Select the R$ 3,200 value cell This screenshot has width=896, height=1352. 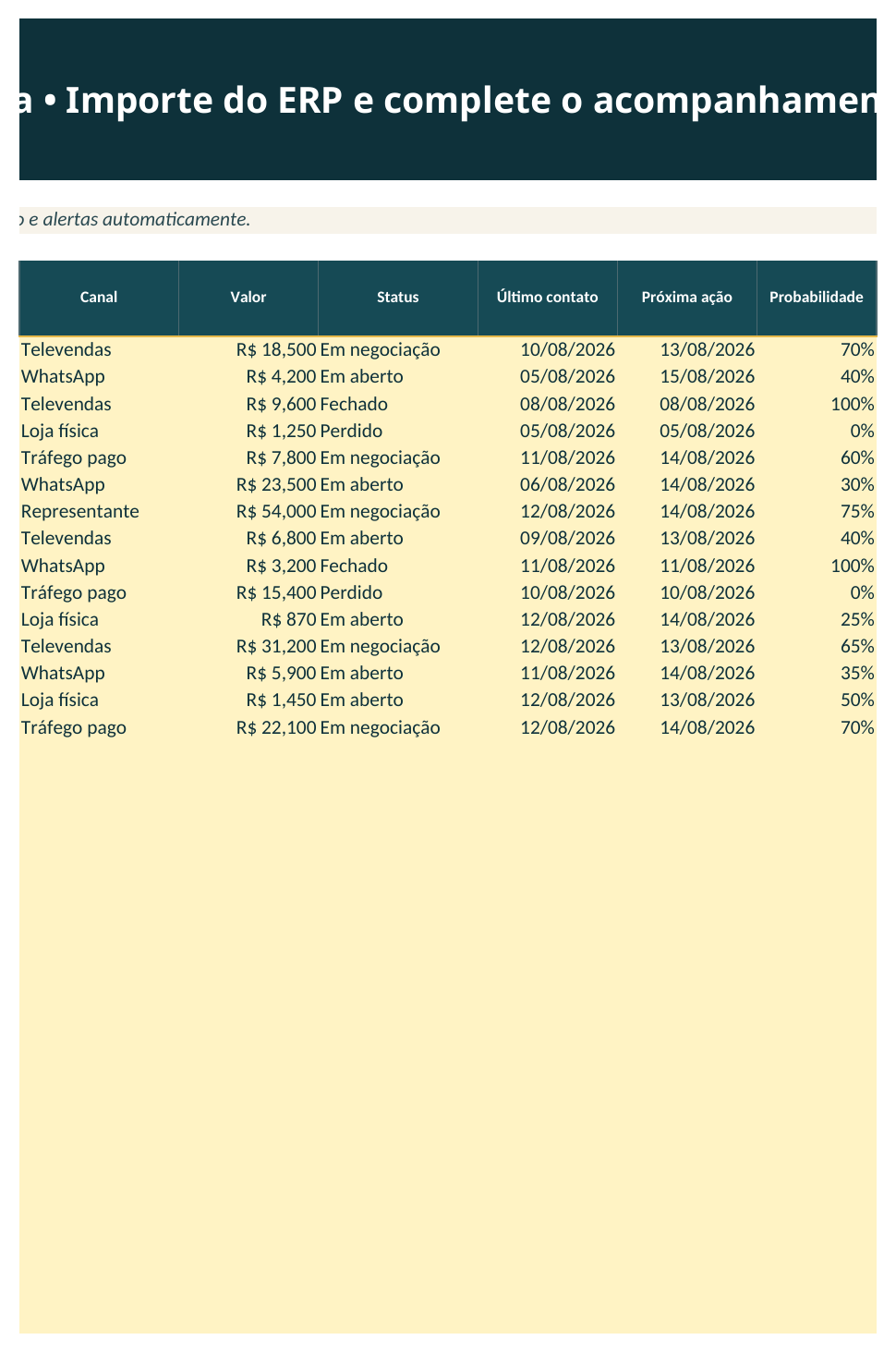click(x=248, y=566)
